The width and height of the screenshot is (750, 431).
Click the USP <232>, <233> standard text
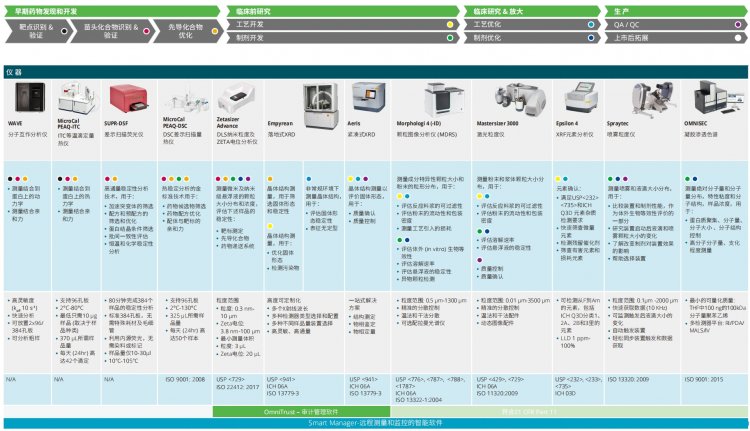[579, 379]
